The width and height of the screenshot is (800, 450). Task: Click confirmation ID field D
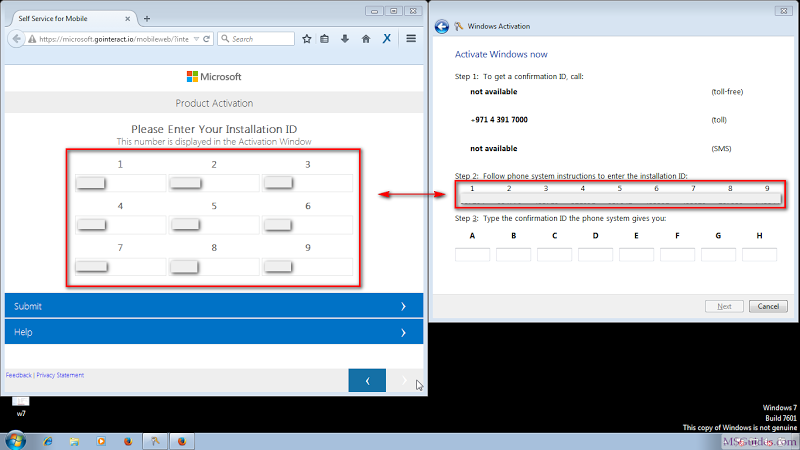[595, 255]
